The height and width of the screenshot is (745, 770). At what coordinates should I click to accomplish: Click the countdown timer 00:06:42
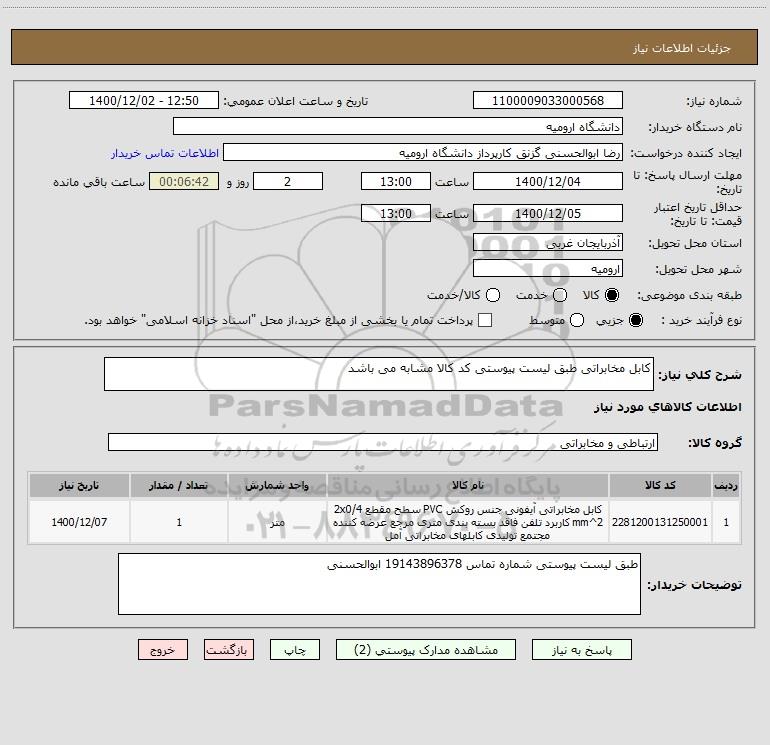tap(184, 181)
